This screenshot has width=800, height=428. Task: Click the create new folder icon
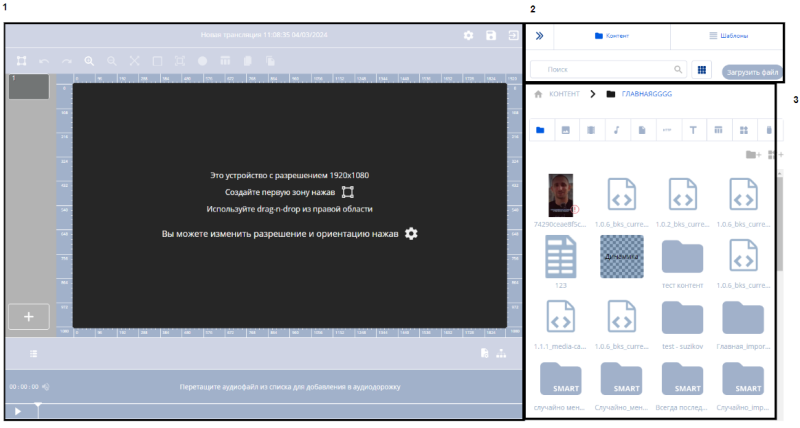(x=752, y=155)
